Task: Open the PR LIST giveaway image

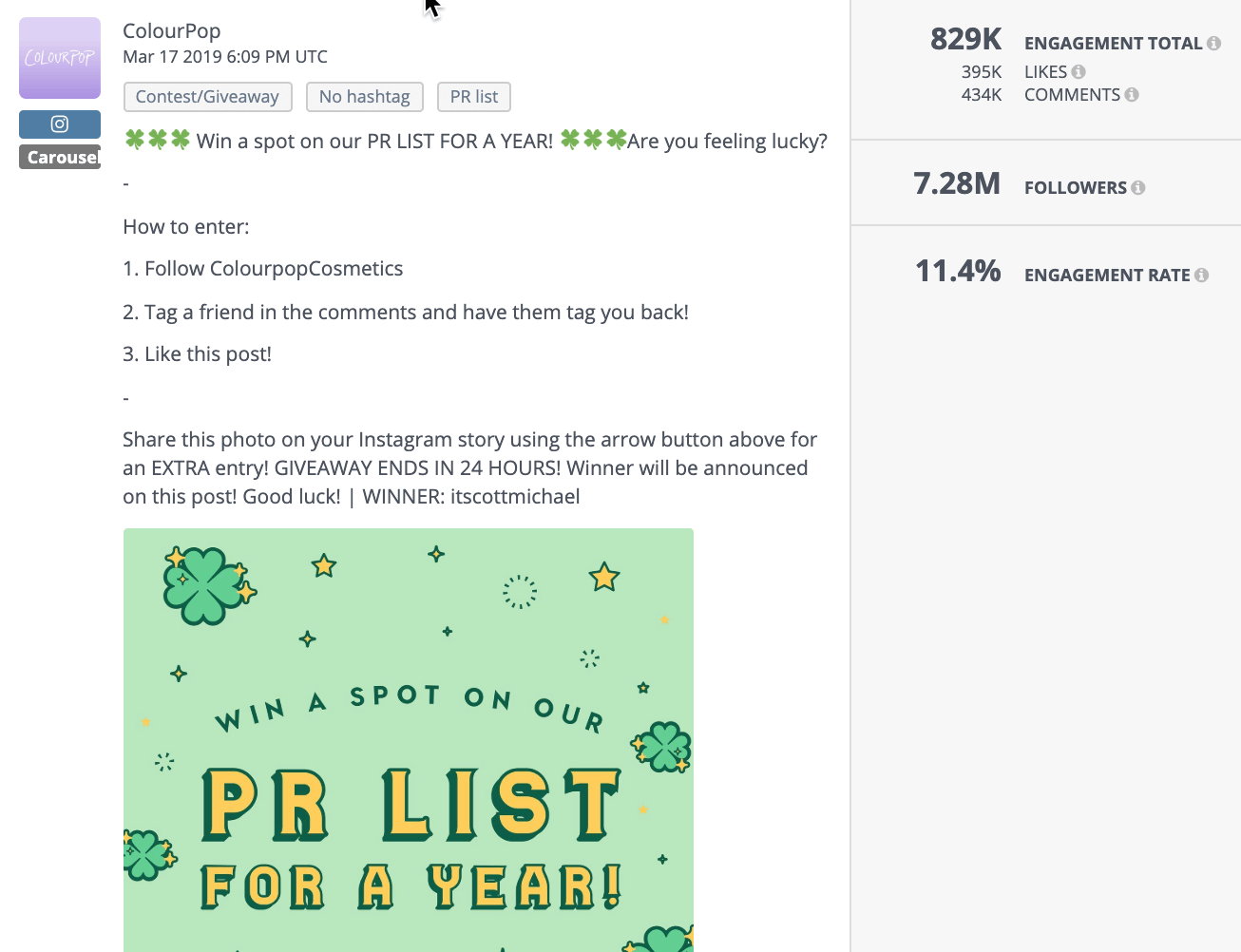Action: coord(408,740)
